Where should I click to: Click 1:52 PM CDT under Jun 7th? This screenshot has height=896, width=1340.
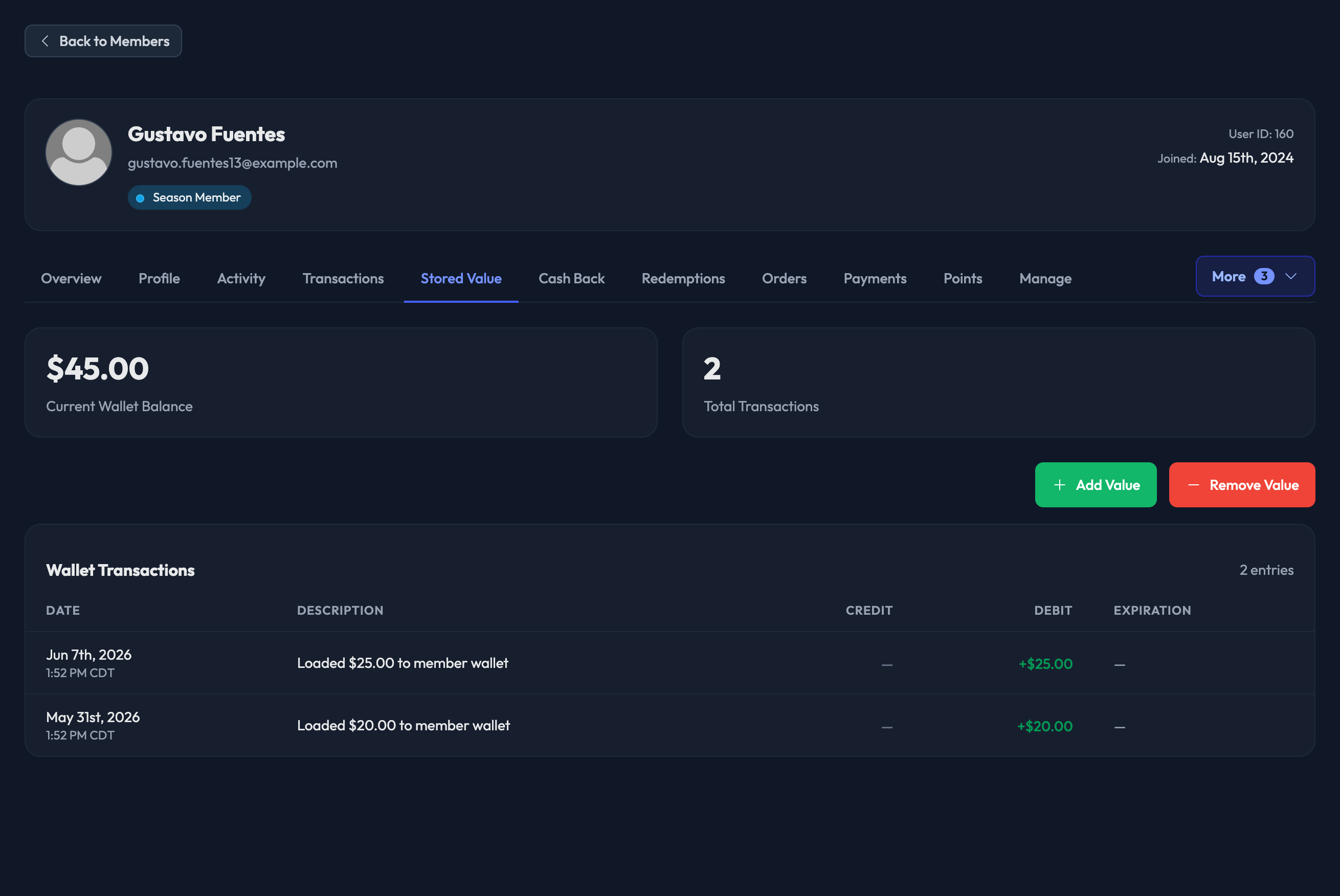(x=80, y=673)
